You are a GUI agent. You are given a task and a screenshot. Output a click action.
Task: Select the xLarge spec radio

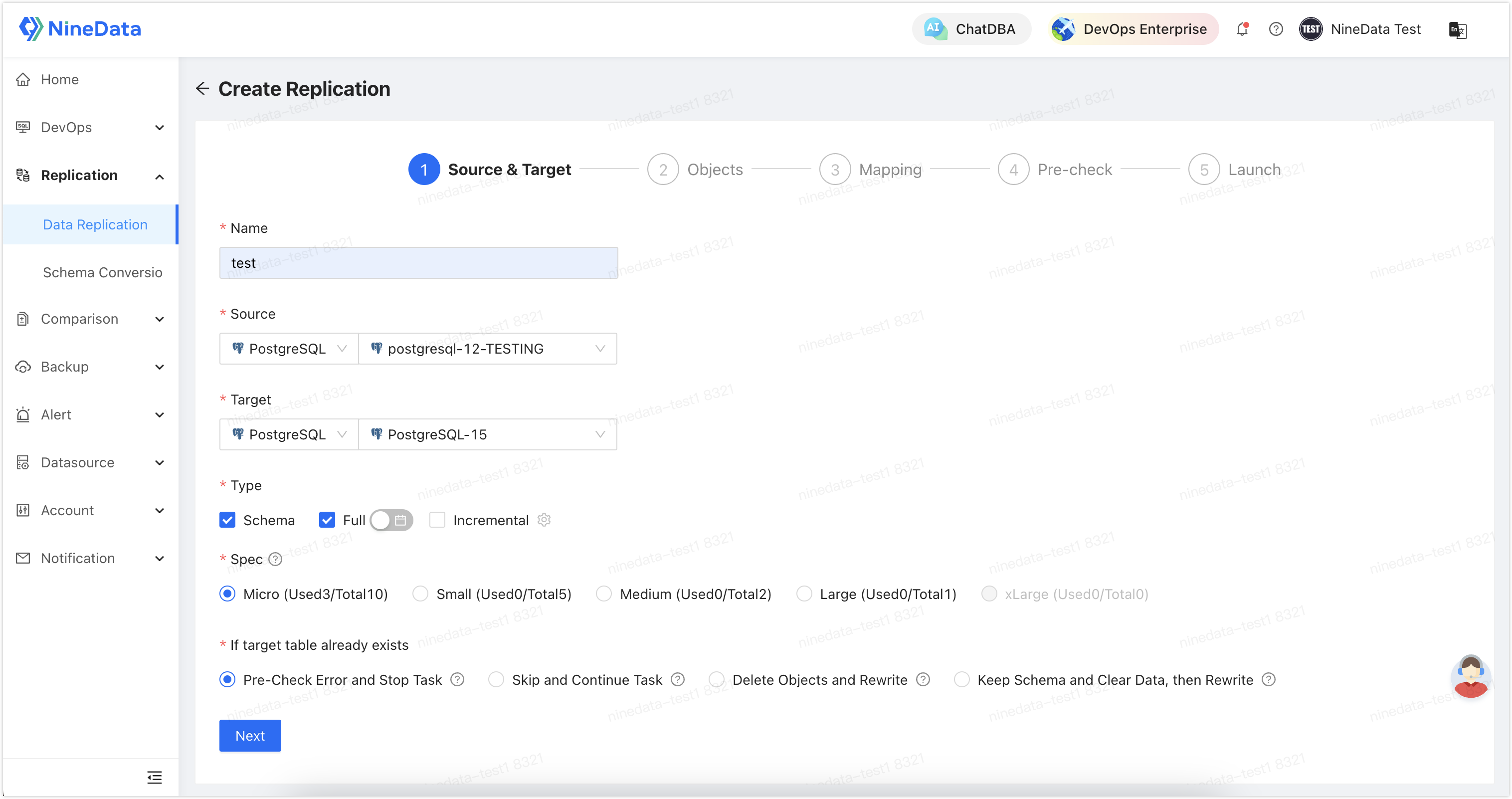point(989,594)
